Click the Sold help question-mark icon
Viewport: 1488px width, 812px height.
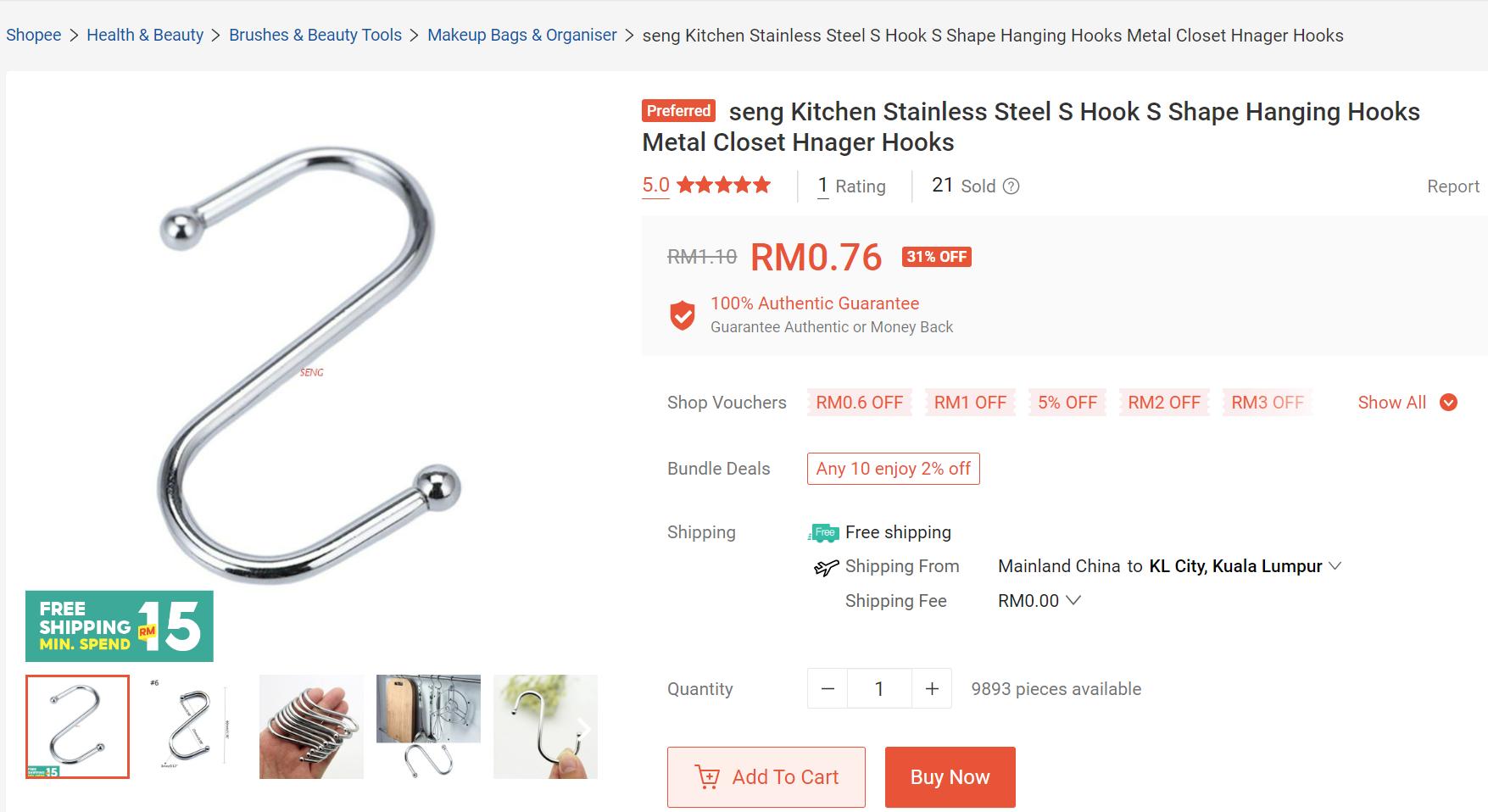pos(1011,186)
